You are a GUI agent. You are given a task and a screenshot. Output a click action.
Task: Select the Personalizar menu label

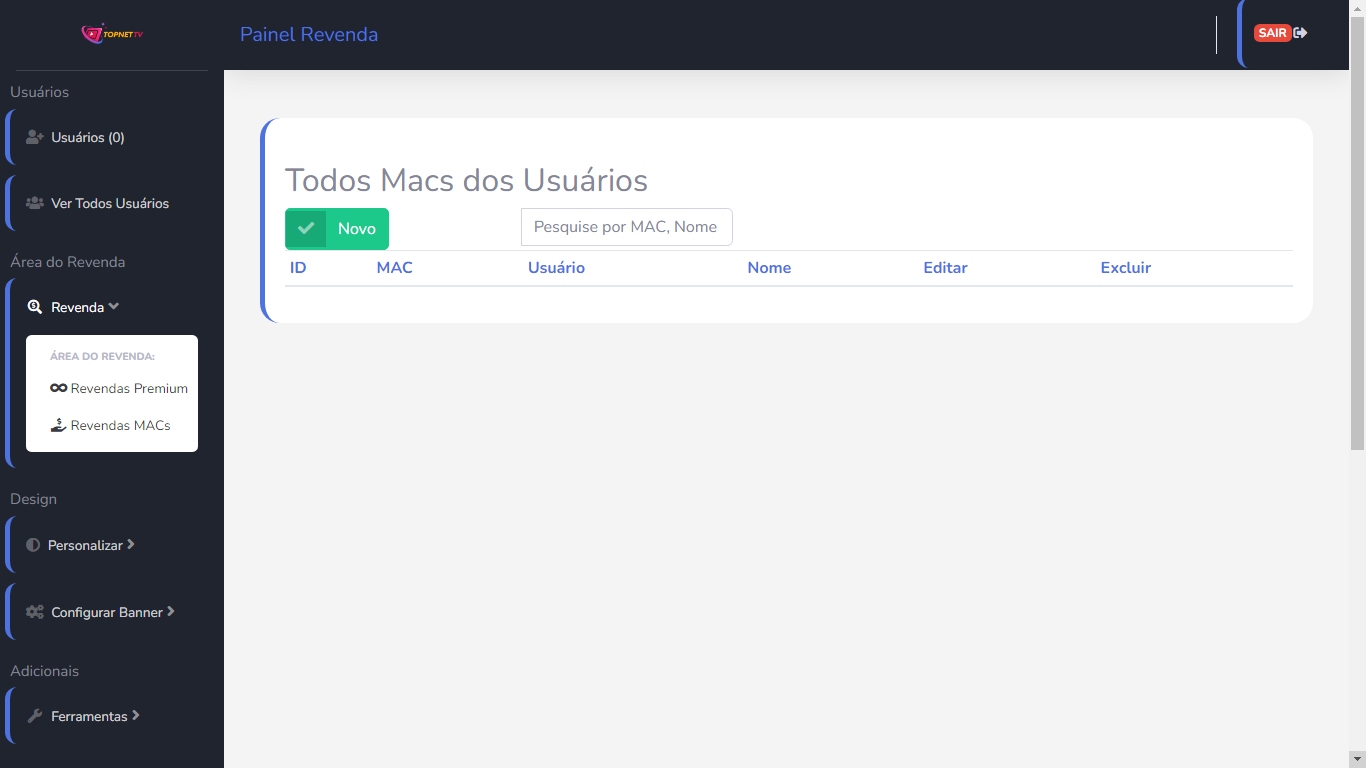coord(85,545)
